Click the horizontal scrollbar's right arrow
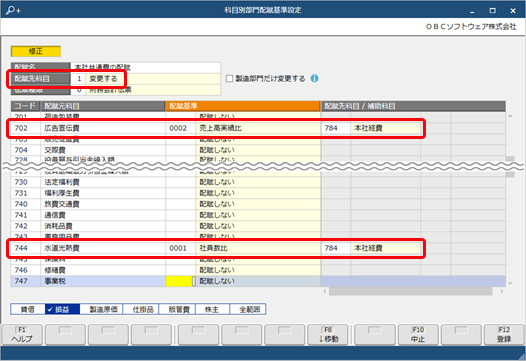This screenshot has width=526, height=361. point(502,291)
